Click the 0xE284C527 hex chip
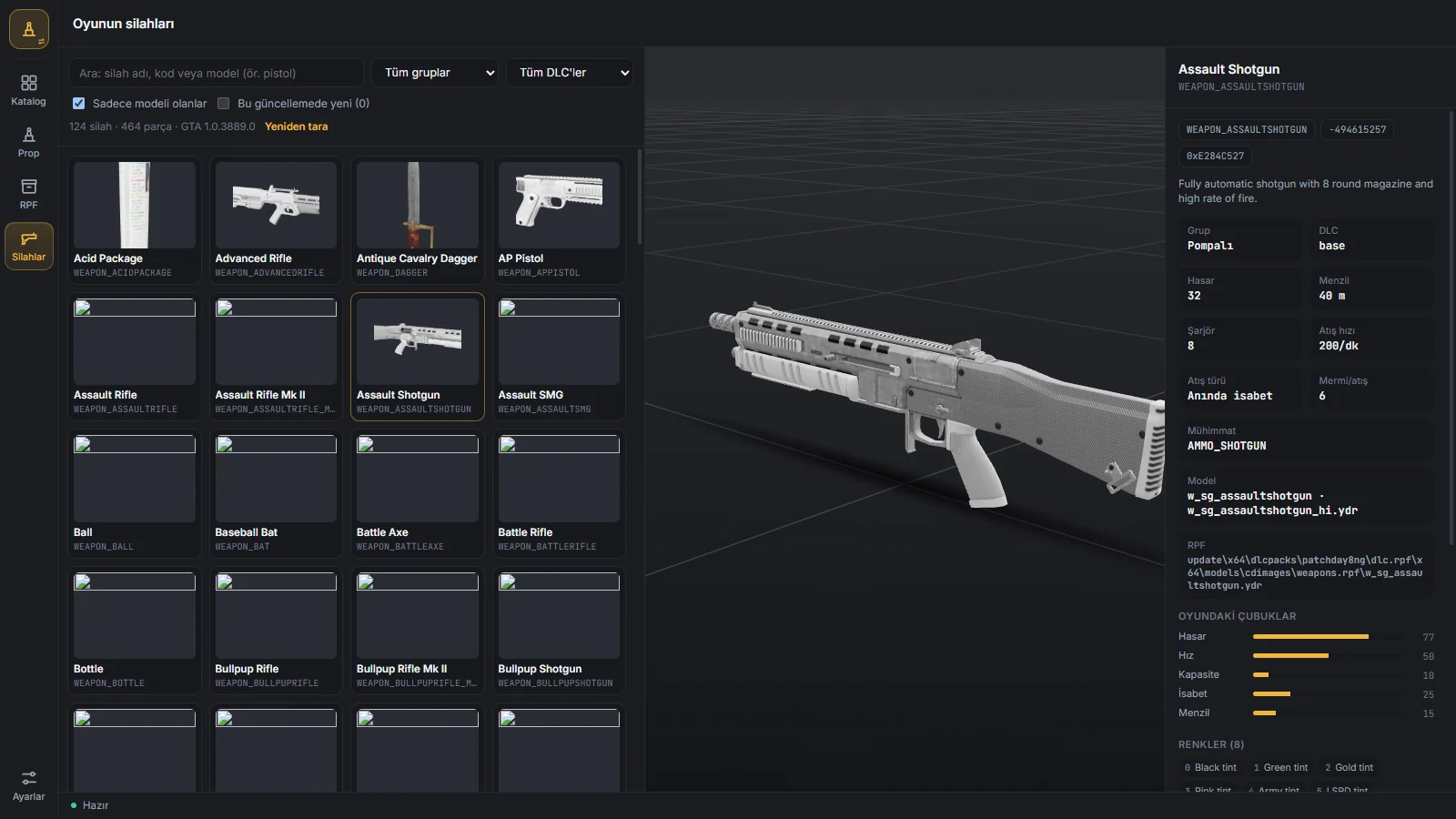Viewport: 1456px width, 819px height. [1215, 157]
